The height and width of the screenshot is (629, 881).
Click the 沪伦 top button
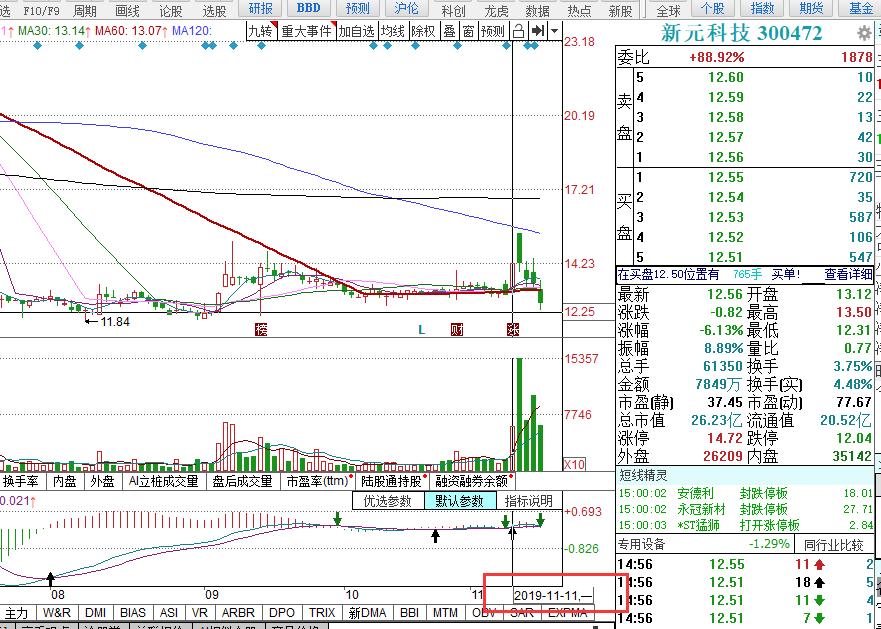coord(406,8)
